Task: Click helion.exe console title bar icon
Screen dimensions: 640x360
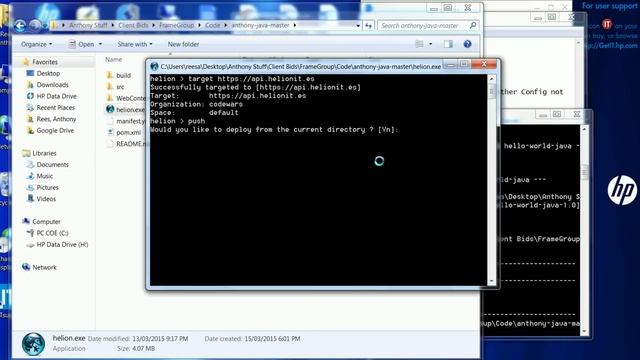Action: click(x=154, y=66)
